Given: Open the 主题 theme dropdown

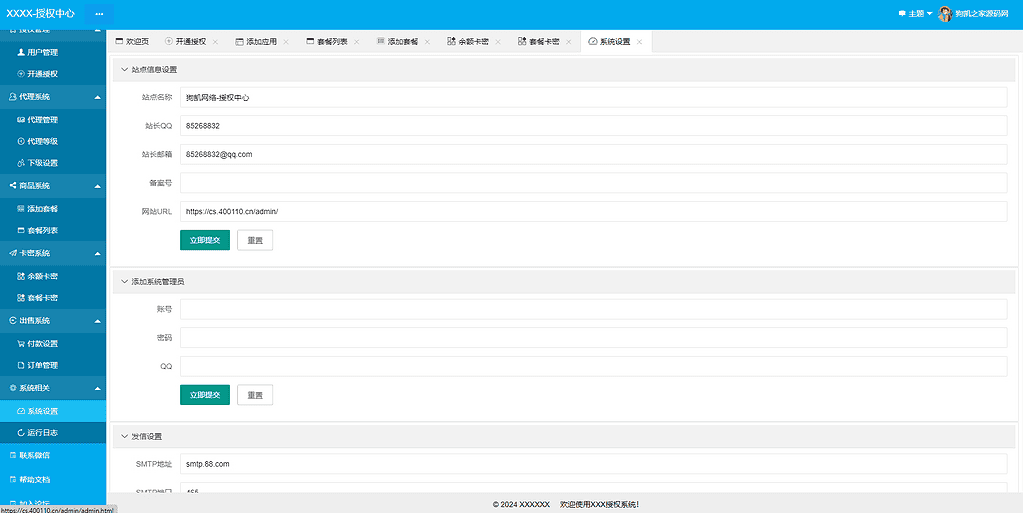Looking at the screenshot, I should [915, 14].
